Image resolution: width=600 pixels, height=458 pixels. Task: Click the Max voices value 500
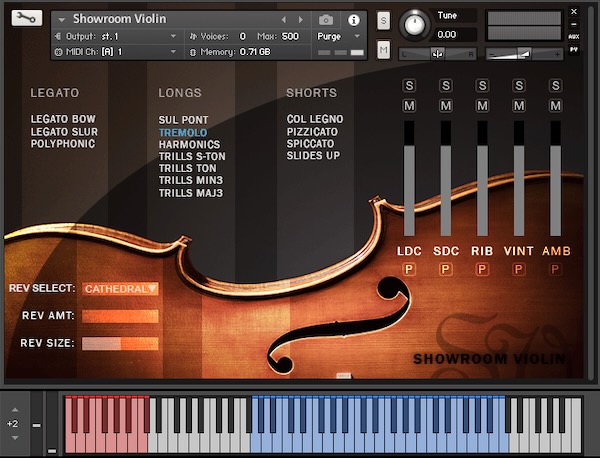coord(290,36)
